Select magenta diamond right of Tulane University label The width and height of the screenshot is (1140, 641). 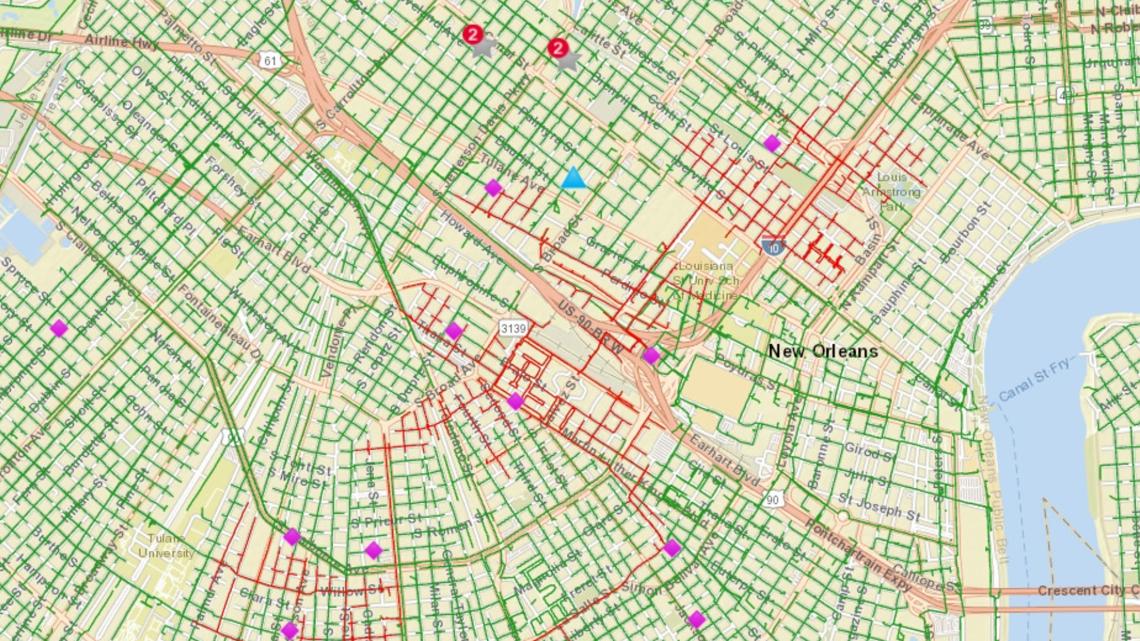coord(292,537)
